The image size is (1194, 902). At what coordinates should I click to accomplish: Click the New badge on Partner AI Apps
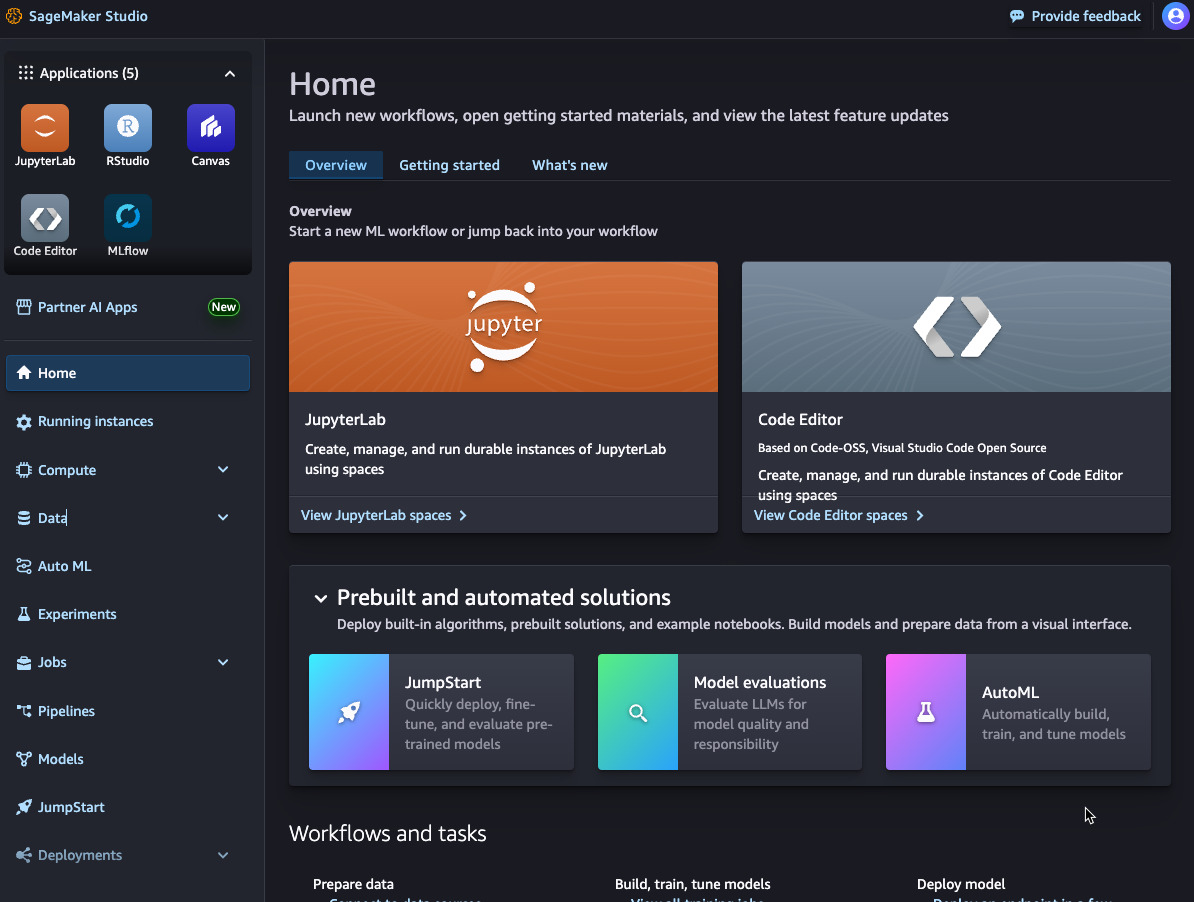(x=224, y=308)
